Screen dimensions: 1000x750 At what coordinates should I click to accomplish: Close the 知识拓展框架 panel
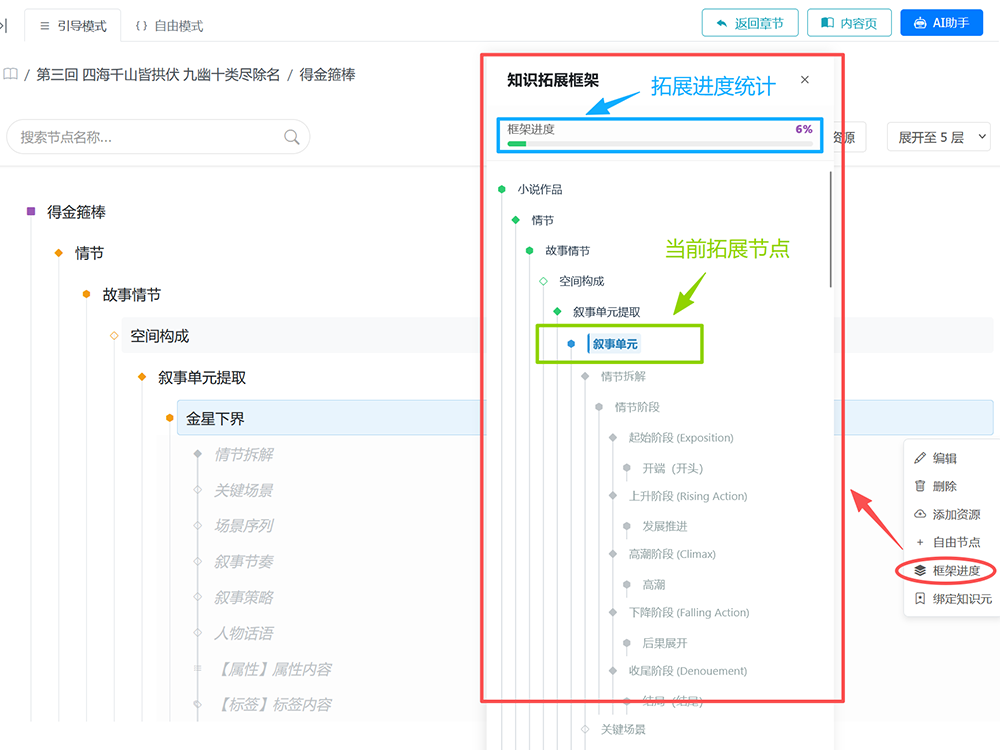(805, 80)
